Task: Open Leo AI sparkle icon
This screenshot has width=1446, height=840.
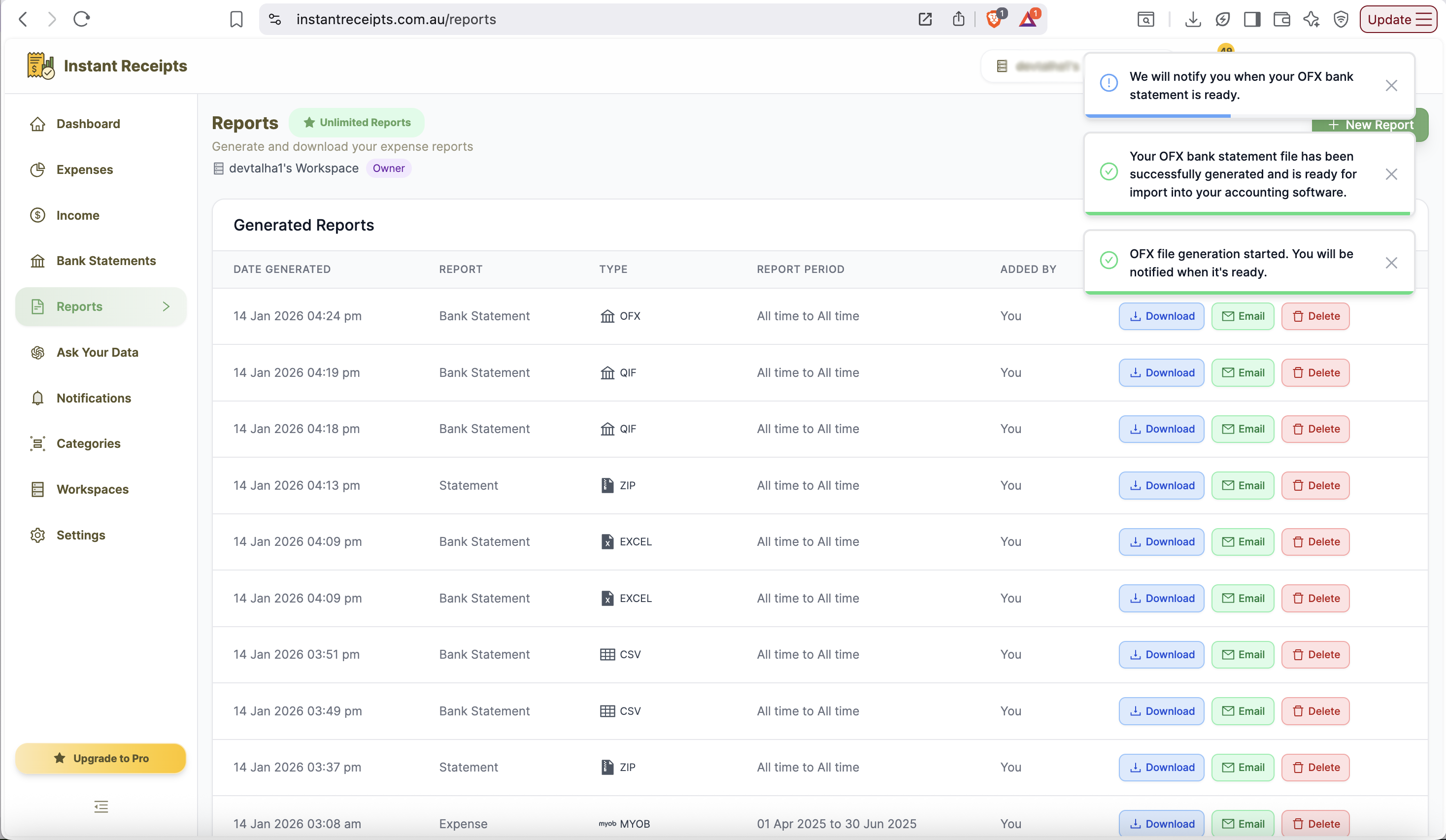Action: [1311, 19]
